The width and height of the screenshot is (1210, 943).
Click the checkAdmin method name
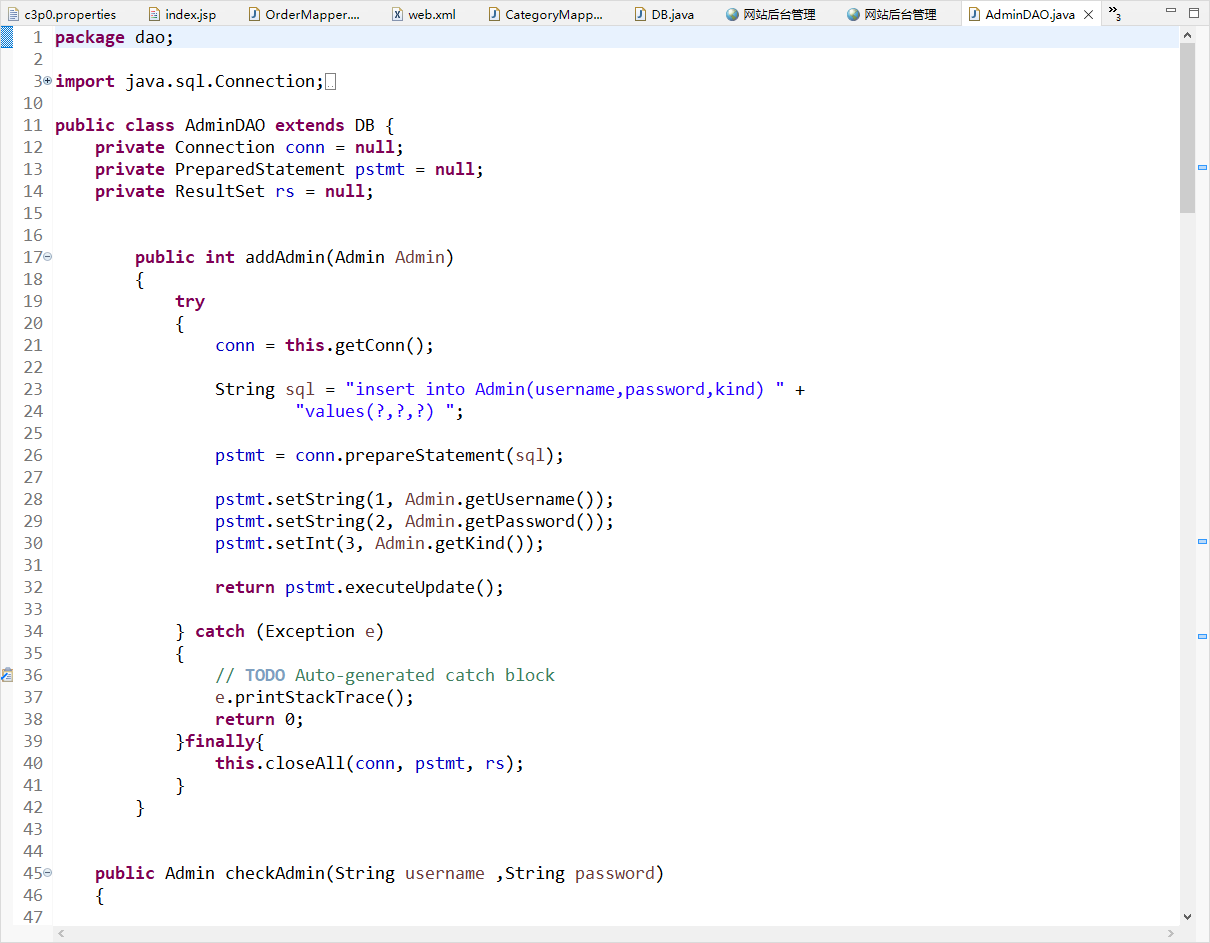(275, 873)
